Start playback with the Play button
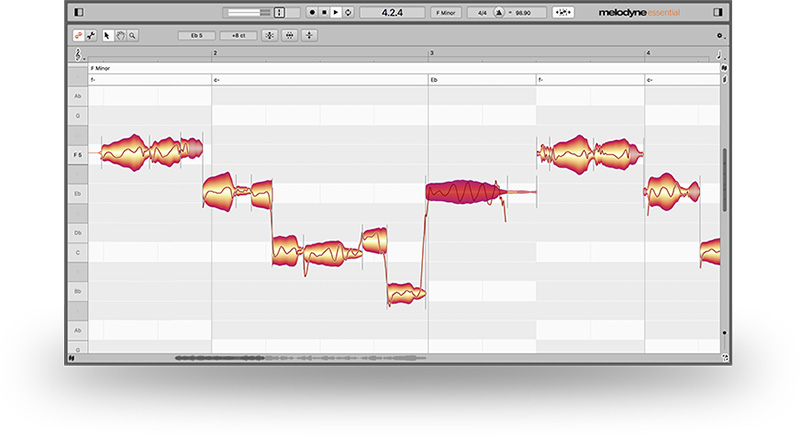Viewport: 800px width, 437px height. (x=336, y=12)
